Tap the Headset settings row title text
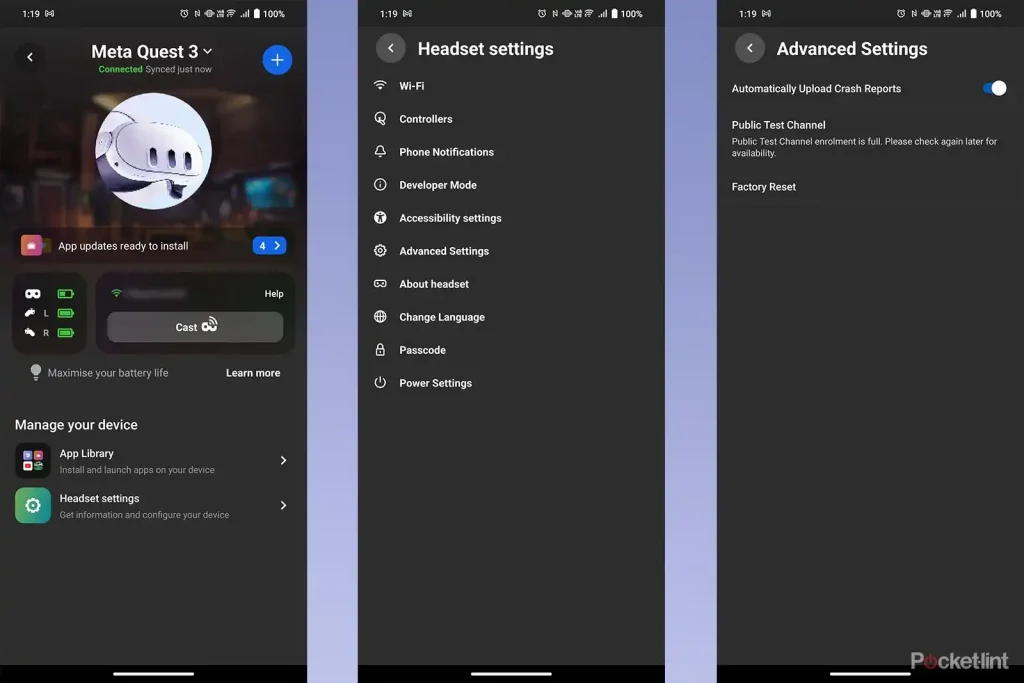1024x683 pixels. [99, 498]
